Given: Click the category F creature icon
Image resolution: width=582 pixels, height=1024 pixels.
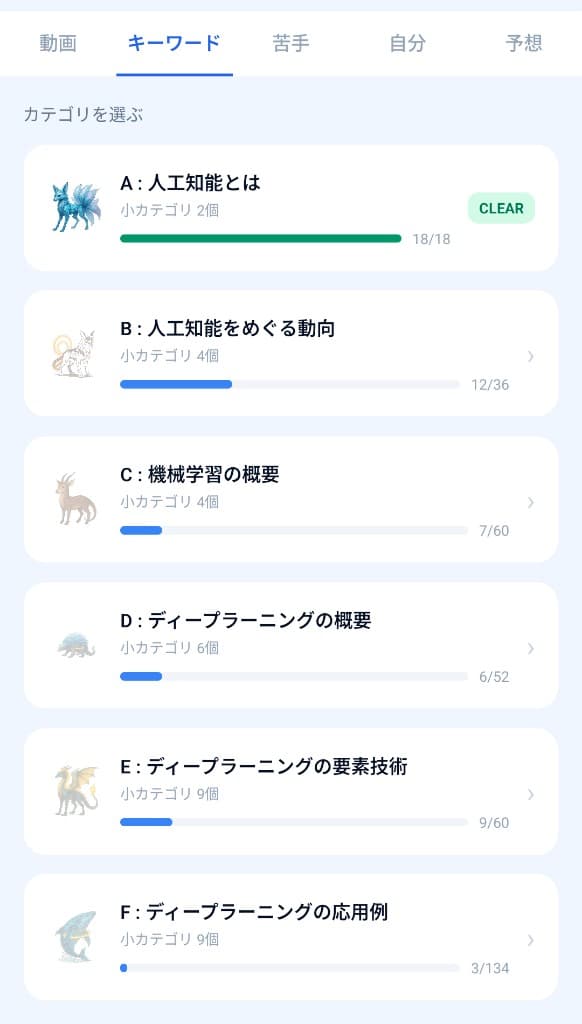Looking at the screenshot, I should click(75, 933).
